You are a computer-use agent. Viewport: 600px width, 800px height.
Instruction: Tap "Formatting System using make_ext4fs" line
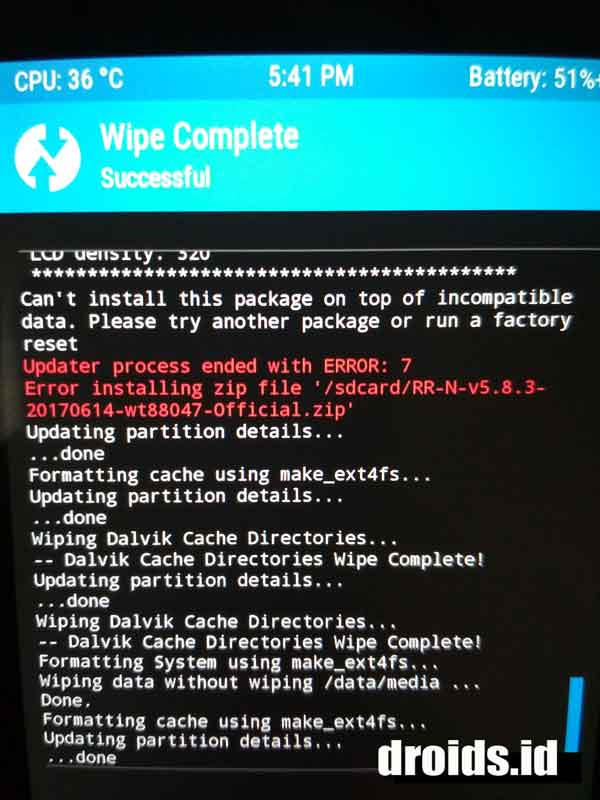[x=239, y=662]
